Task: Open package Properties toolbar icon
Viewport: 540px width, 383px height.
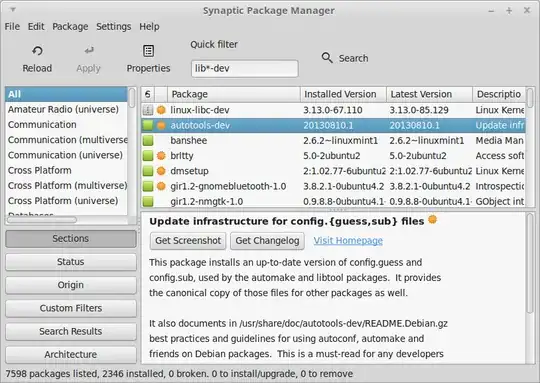Action: click(x=148, y=51)
